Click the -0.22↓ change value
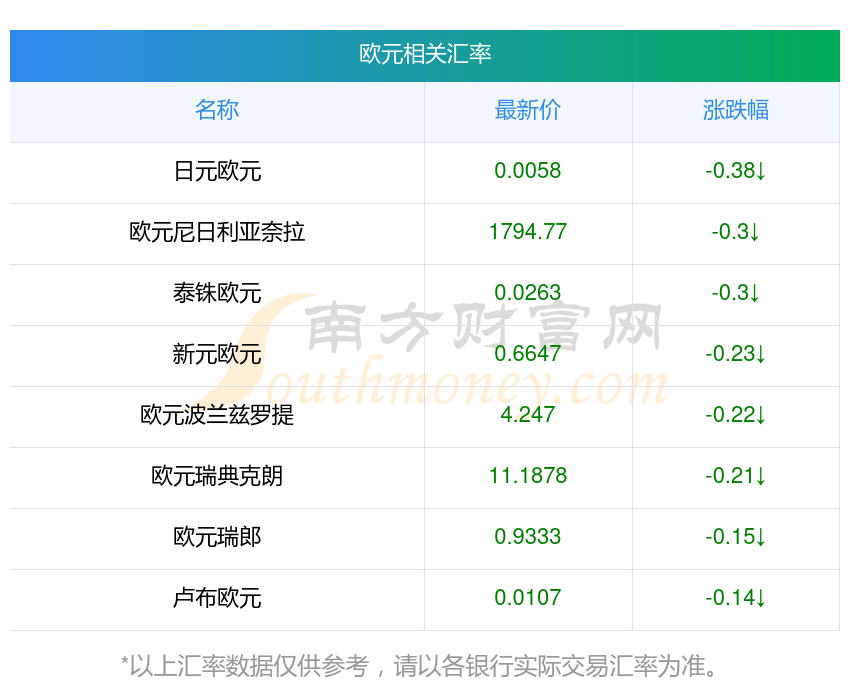This screenshot has height=698, width=850. (736, 415)
